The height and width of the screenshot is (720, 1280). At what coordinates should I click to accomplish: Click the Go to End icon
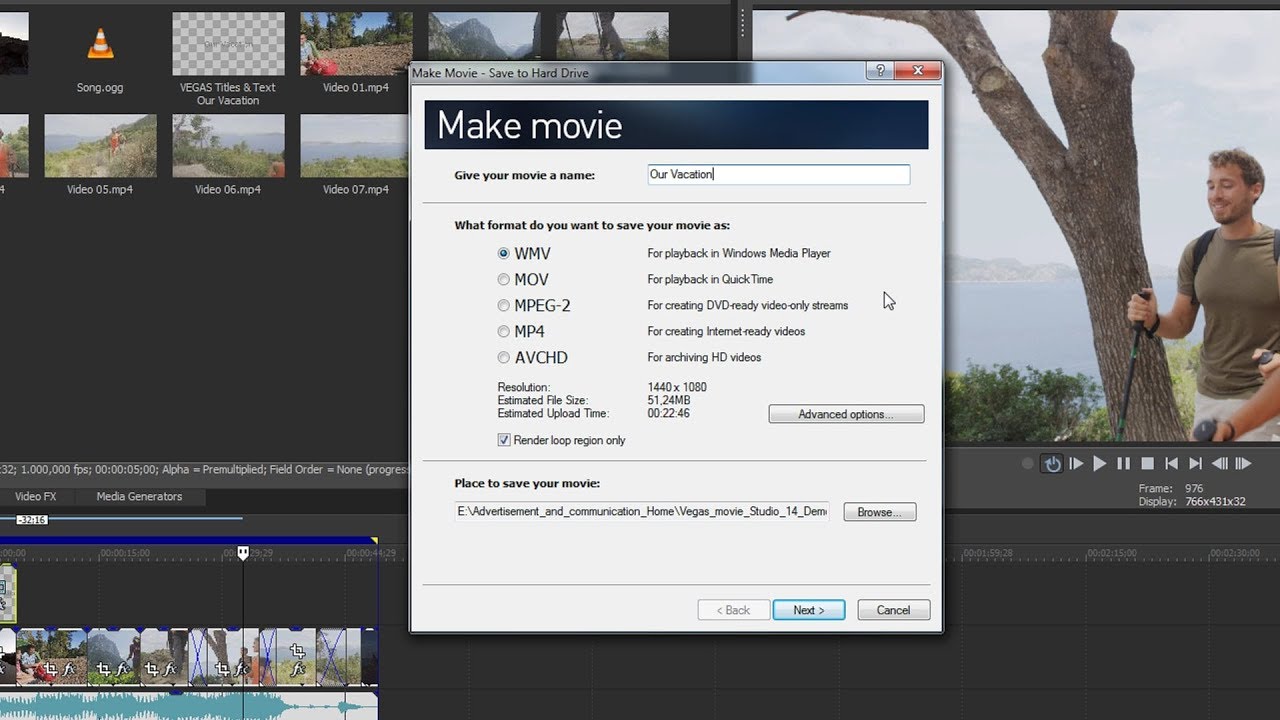pyautogui.click(x=1196, y=464)
